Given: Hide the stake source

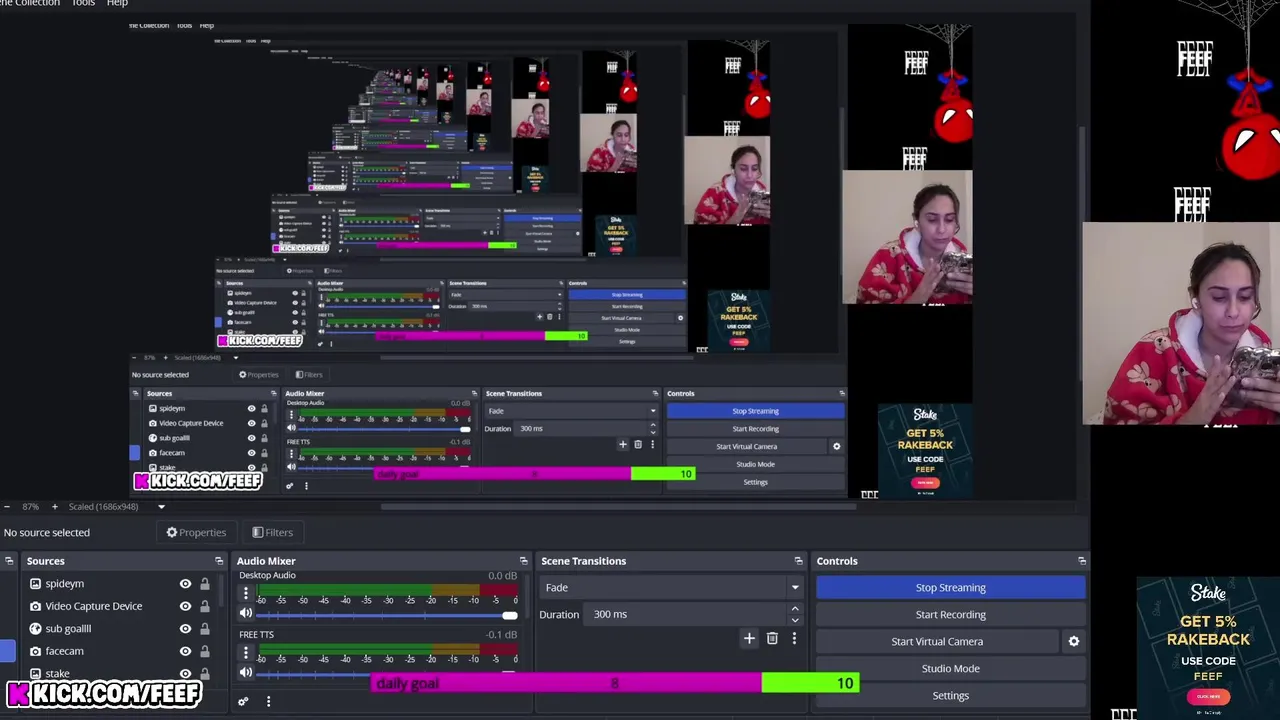Looking at the screenshot, I should point(185,673).
